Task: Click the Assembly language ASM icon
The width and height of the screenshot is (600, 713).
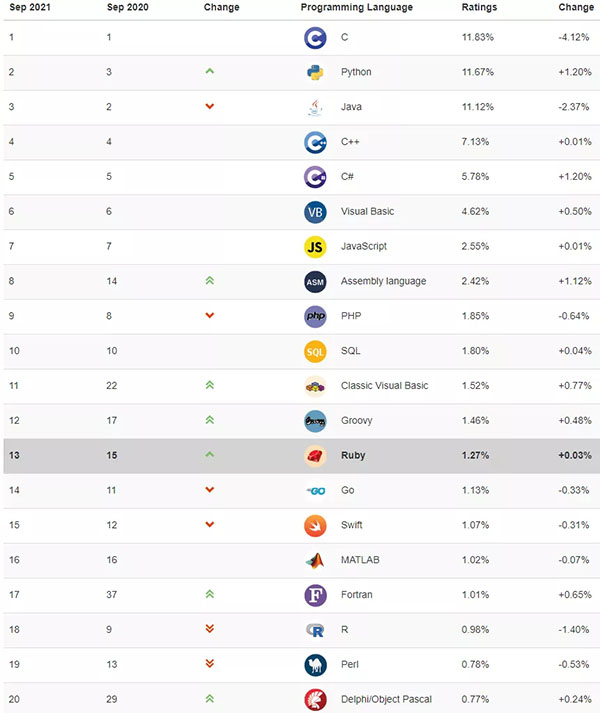Action: (315, 281)
